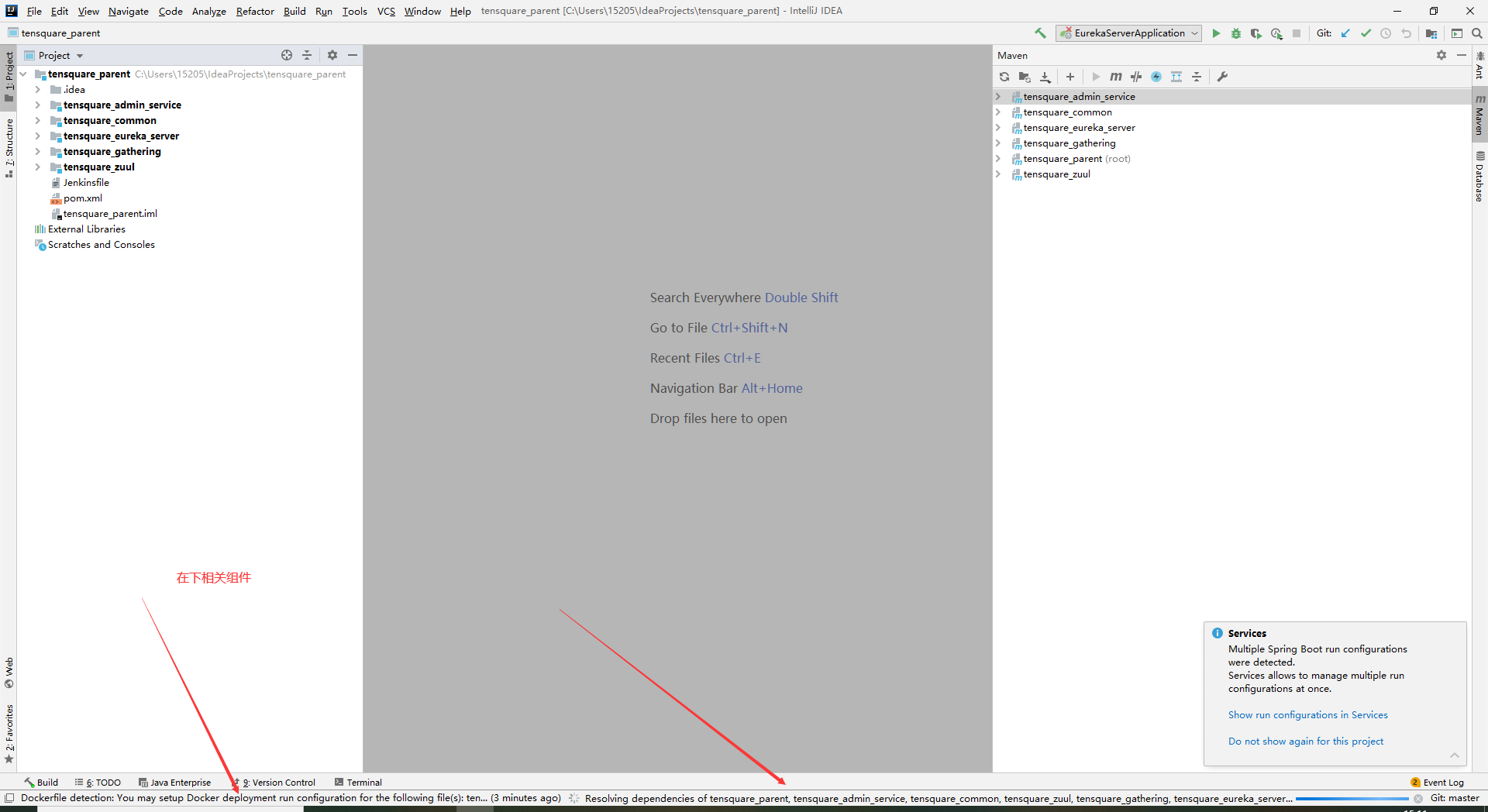1488x812 pixels.
Task: Click the gray Stop button in toolbar
Action: click(x=1297, y=33)
